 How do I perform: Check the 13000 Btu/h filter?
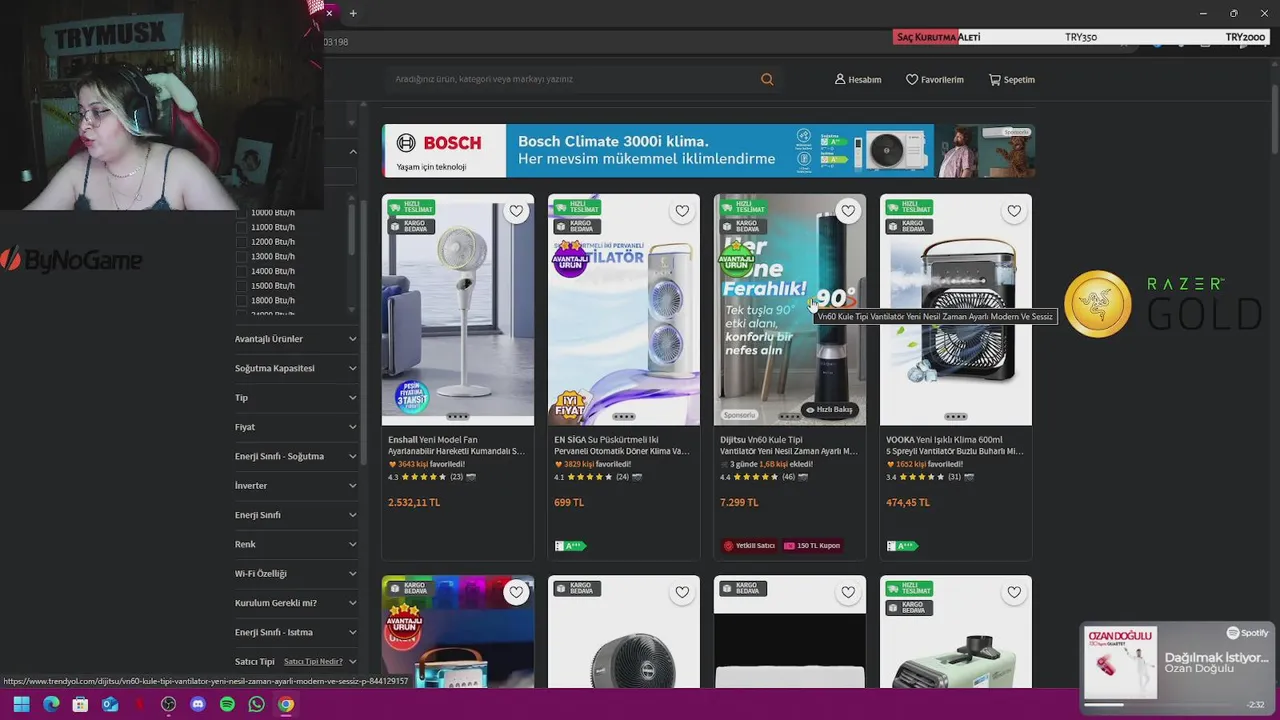[x=241, y=256]
